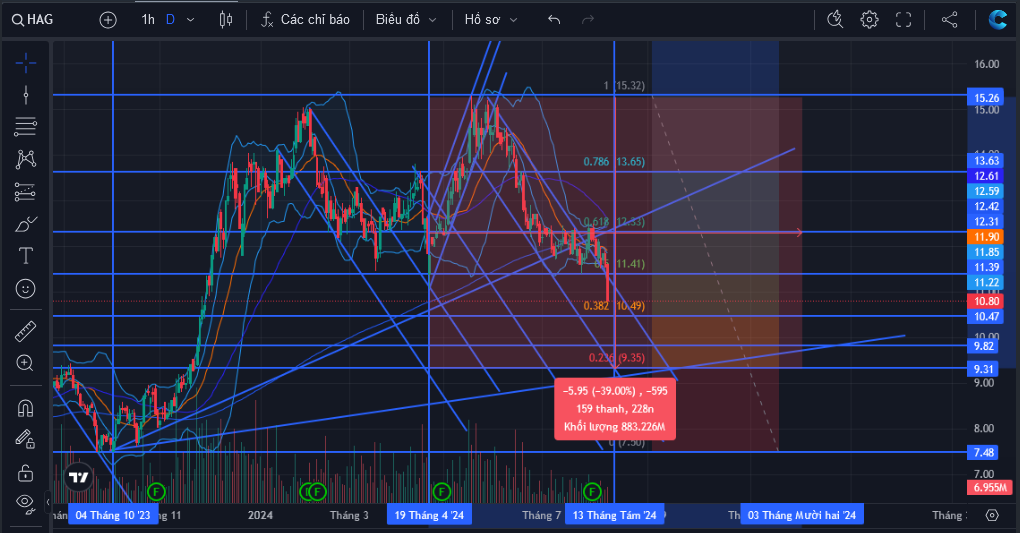This screenshot has height=533, width=1020.
Task: Click the 7.48 price label
Action: (x=984, y=452)
